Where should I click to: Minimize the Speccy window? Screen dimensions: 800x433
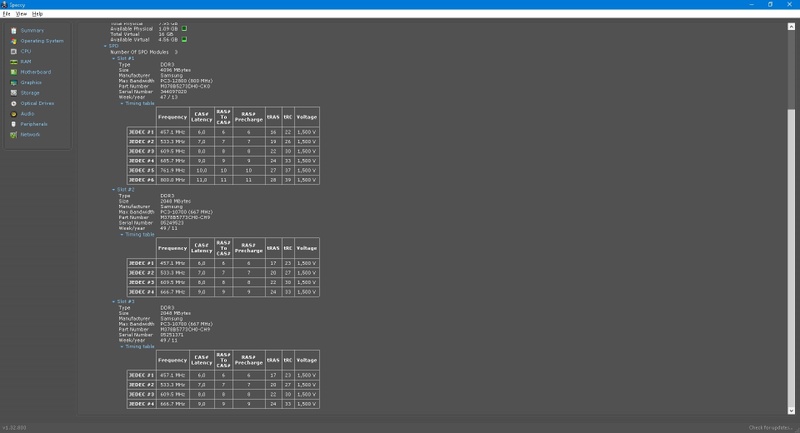pyautogui.click(x=751, y=5)
